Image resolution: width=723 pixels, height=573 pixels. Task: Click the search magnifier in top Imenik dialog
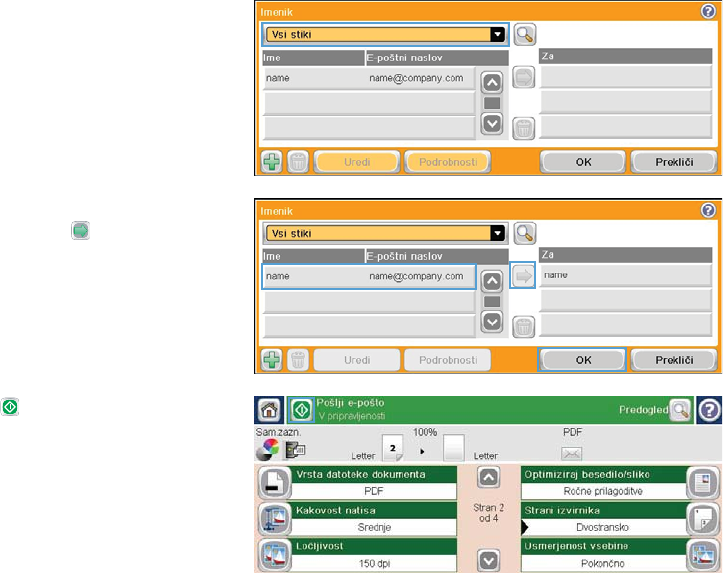click(x=524, y=35)
